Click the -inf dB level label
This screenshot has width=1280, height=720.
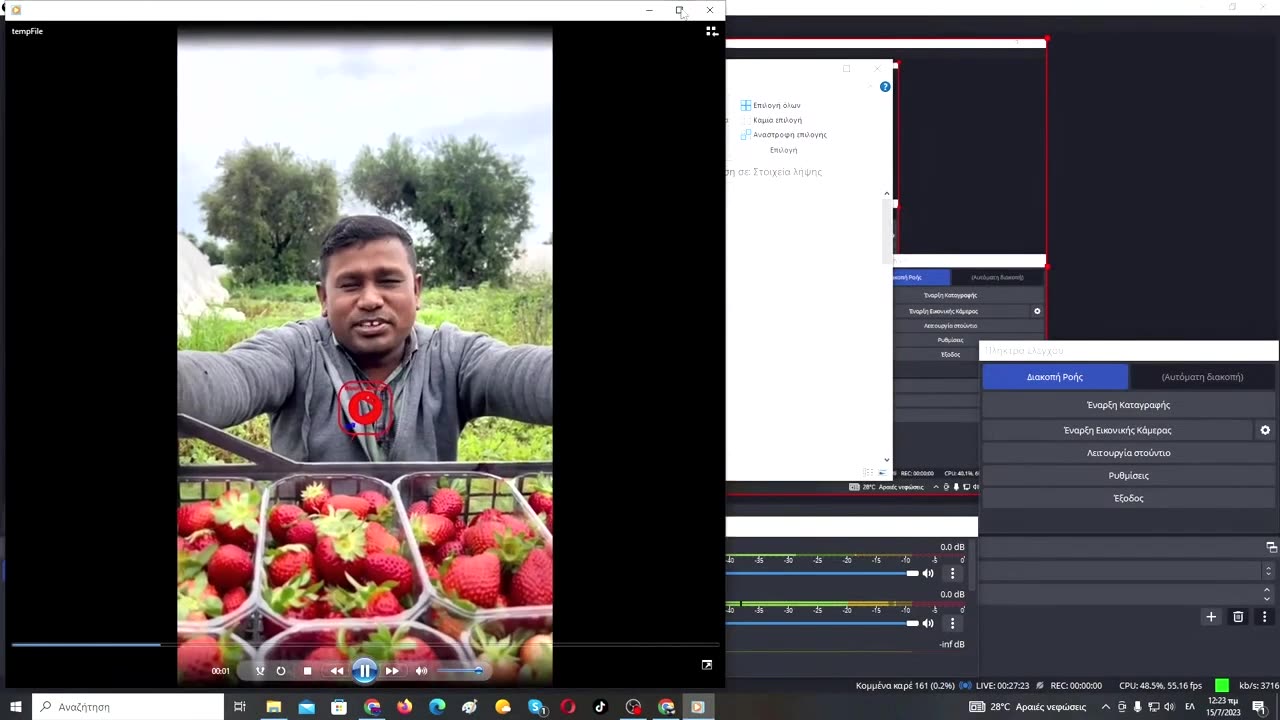[x=952, y=644]
